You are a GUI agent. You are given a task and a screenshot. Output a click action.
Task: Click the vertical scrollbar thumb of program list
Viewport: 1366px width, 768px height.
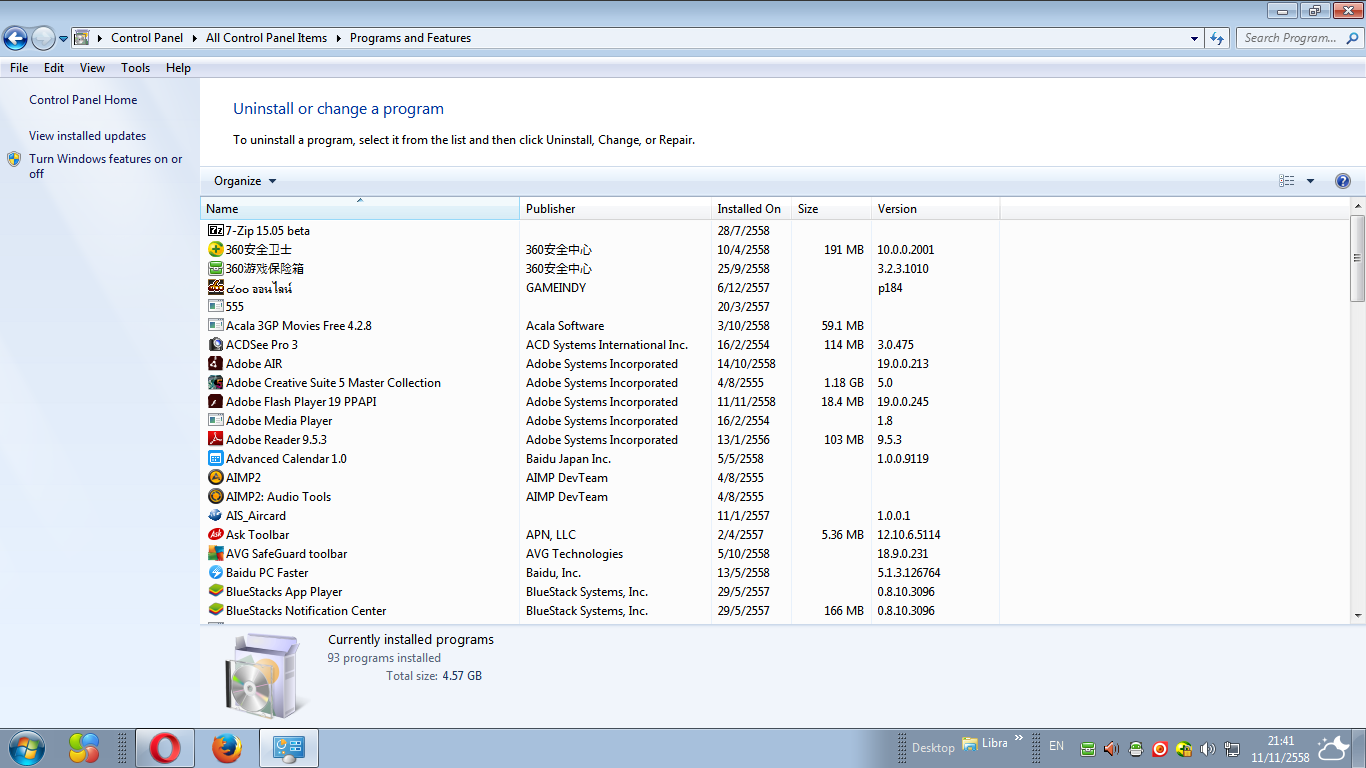[x=1357, y=258]
